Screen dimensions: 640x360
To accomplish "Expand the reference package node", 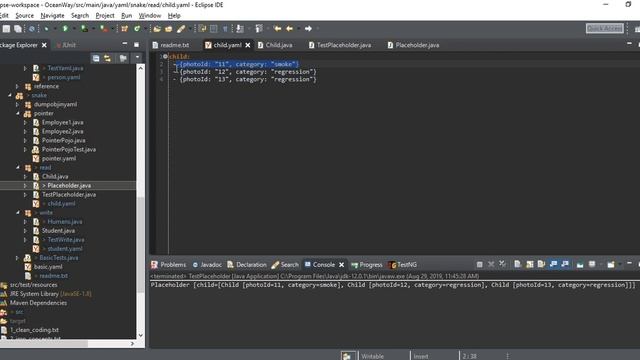I will coord(18,86).
